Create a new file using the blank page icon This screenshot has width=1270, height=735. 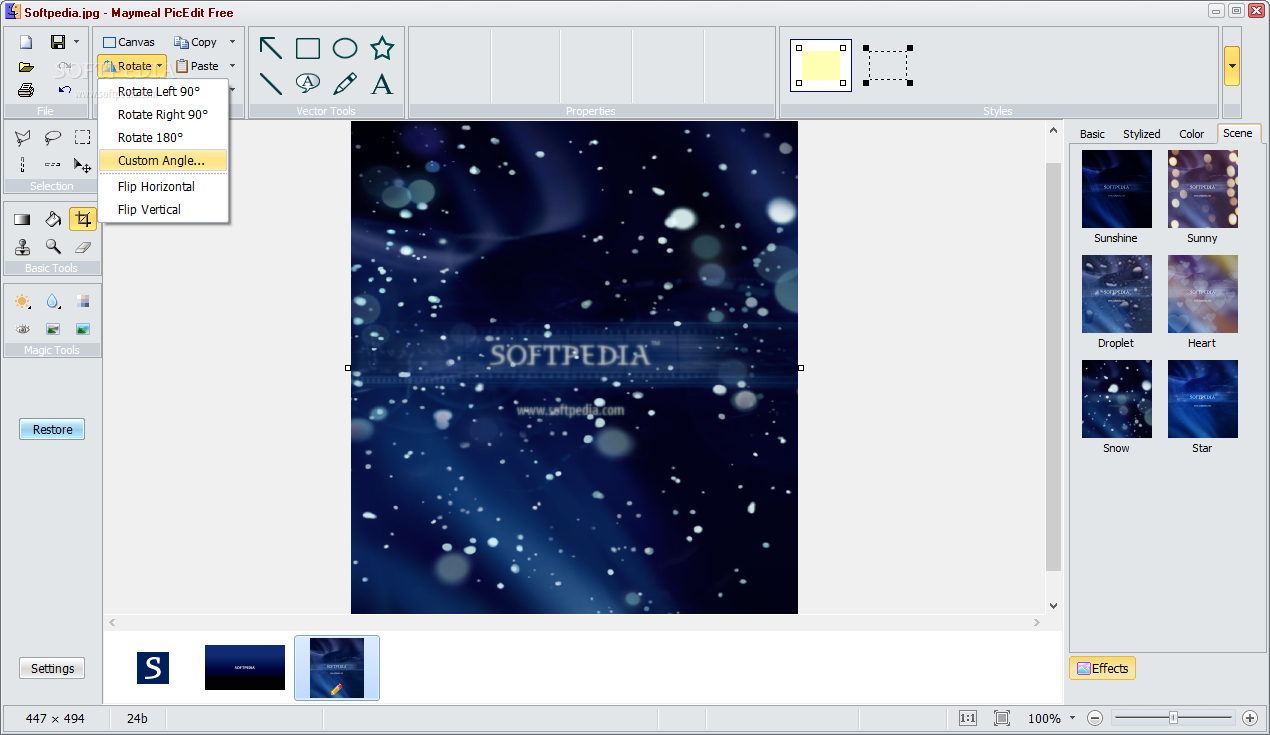point(26,42)
